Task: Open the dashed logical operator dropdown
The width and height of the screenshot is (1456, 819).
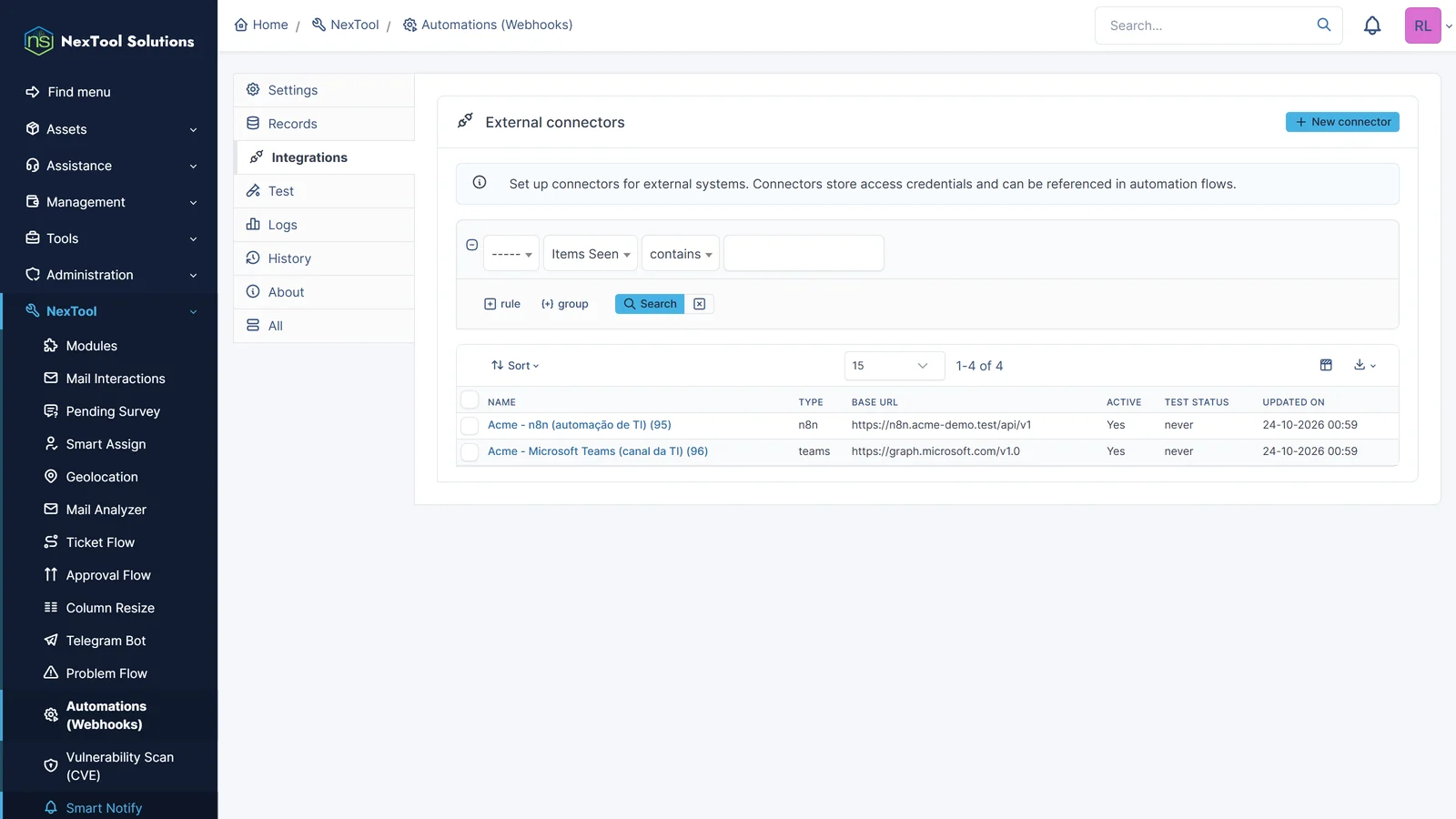Action: (511, 253)
